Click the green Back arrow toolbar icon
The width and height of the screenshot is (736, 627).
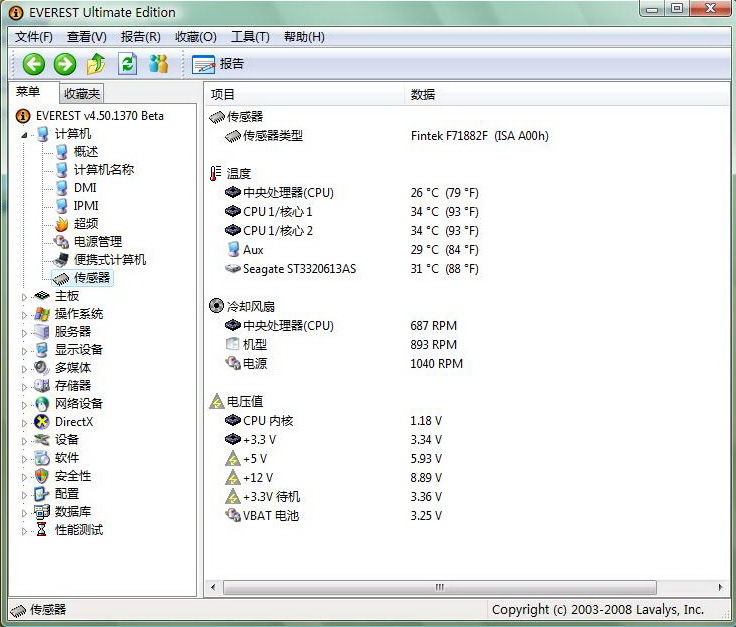click(x=34, y=64)
